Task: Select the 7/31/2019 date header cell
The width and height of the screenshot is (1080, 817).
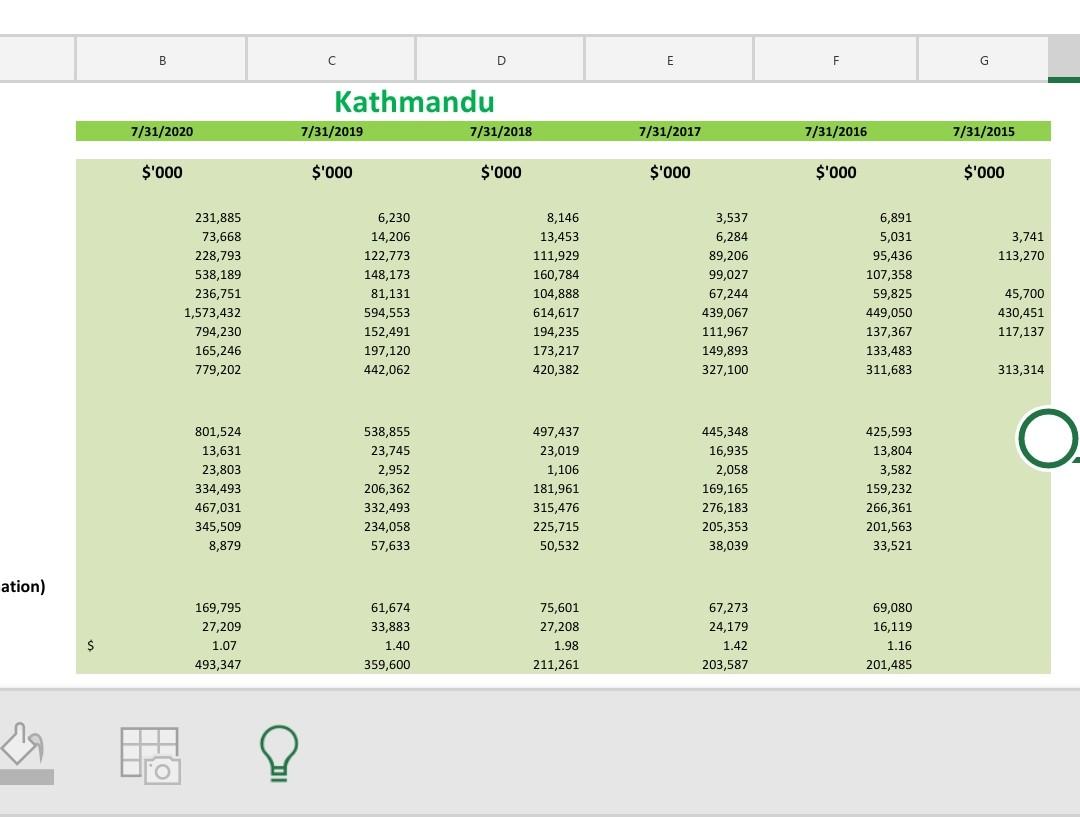Action: click(x=331, y=132)
